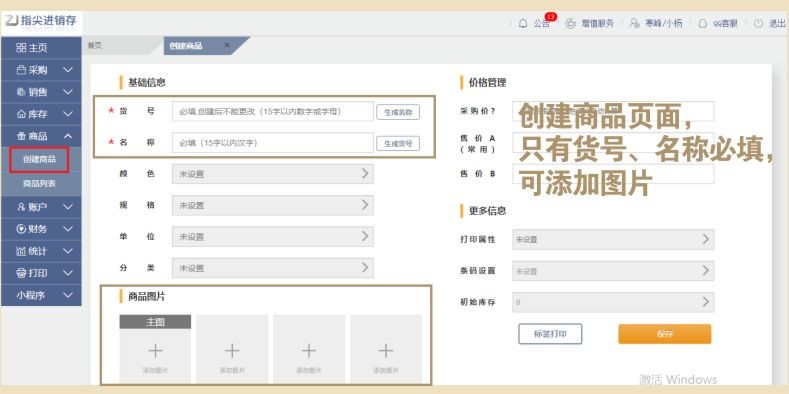Screen dimensions: 789x394
Task: Switch to the 创建商品 tab
Action: (185, 46)
